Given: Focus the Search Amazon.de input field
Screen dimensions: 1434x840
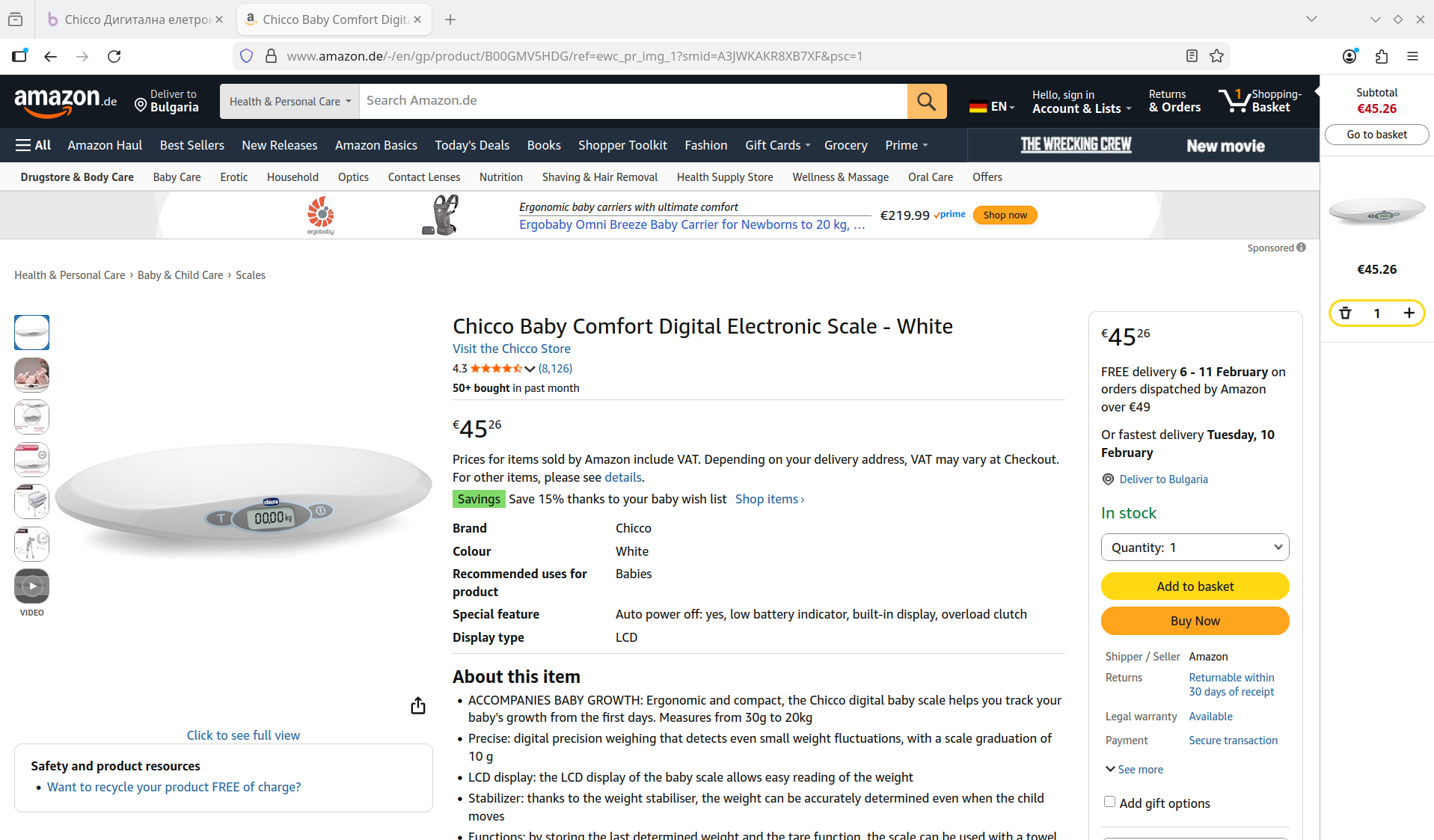Looking at the screenshot, I should tap(632, 101).
